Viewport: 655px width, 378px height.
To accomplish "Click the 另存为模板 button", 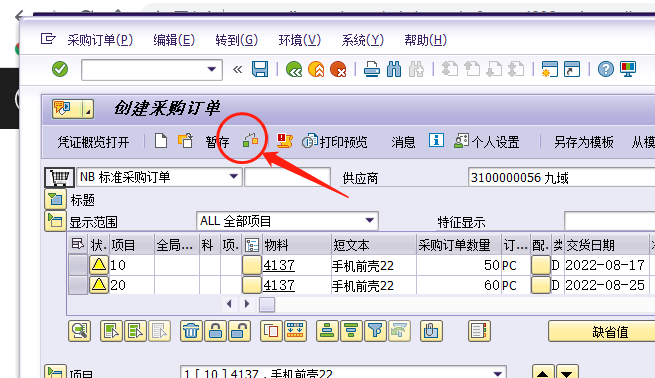I will [x=584, y=142].
